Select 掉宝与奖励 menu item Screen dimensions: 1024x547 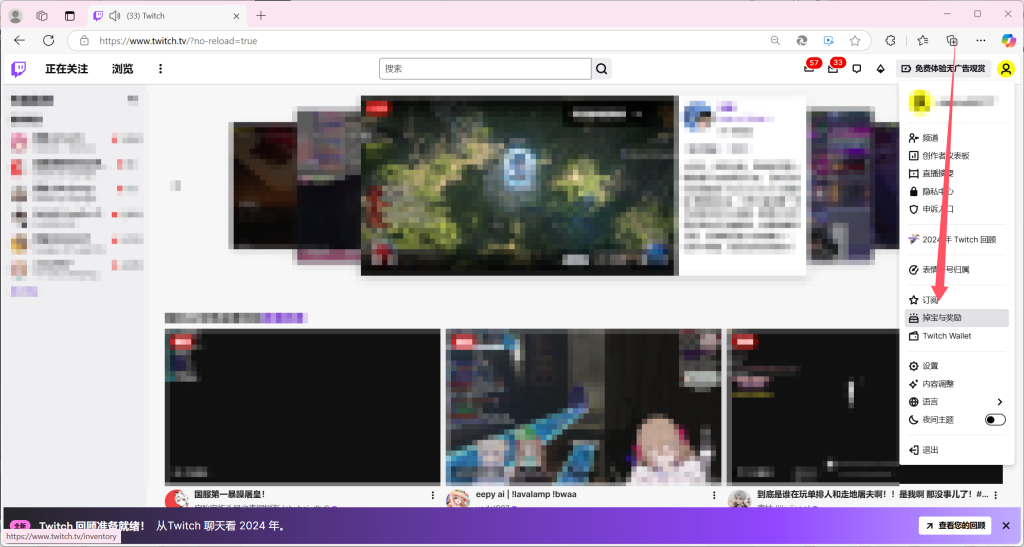point(956,318)
